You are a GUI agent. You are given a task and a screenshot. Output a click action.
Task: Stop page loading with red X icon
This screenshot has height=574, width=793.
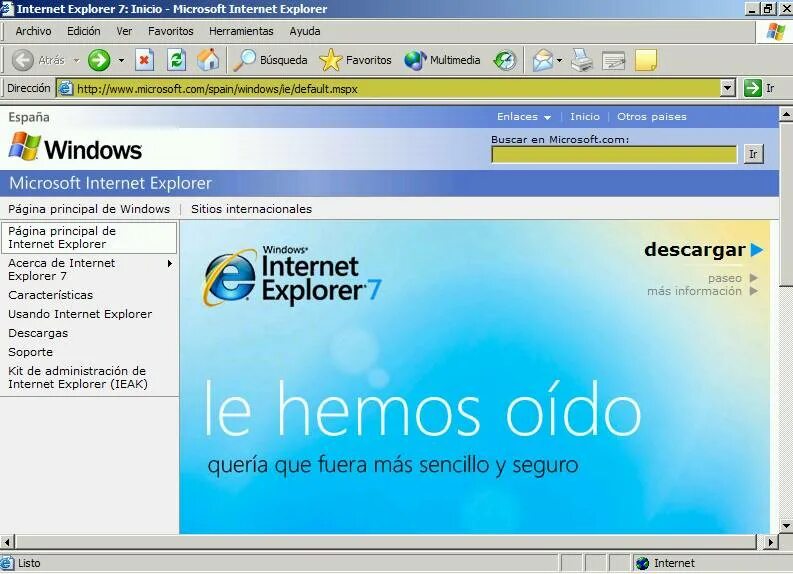coord(145,60)
